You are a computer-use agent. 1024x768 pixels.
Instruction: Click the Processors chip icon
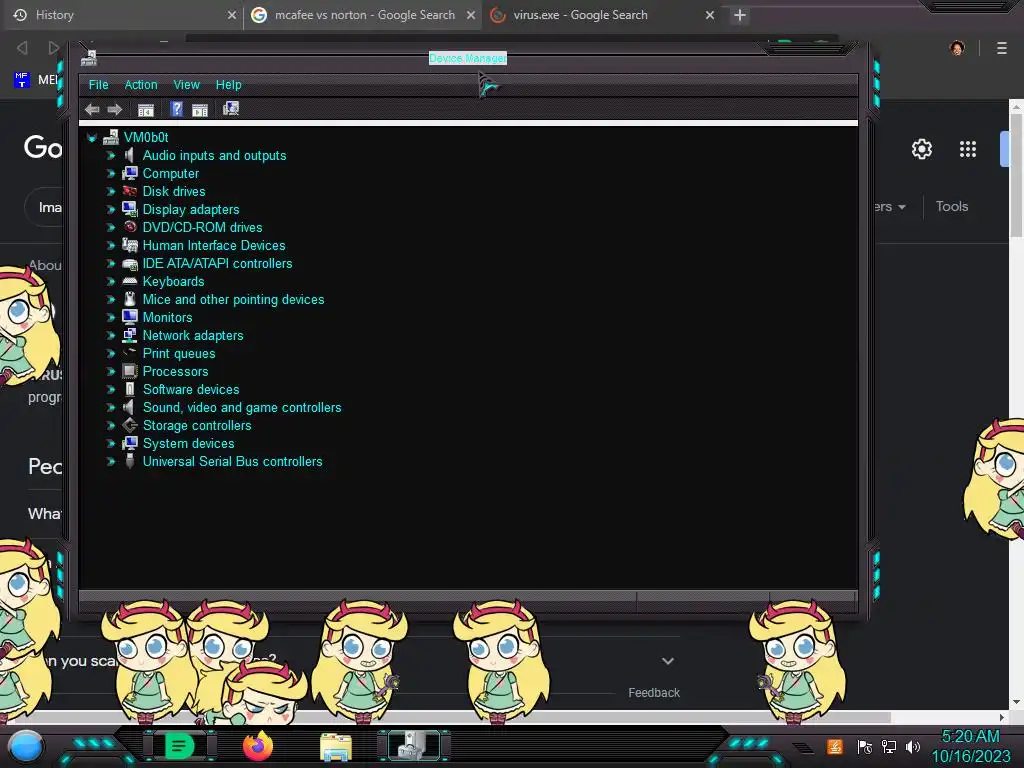(x=129, y=371)
